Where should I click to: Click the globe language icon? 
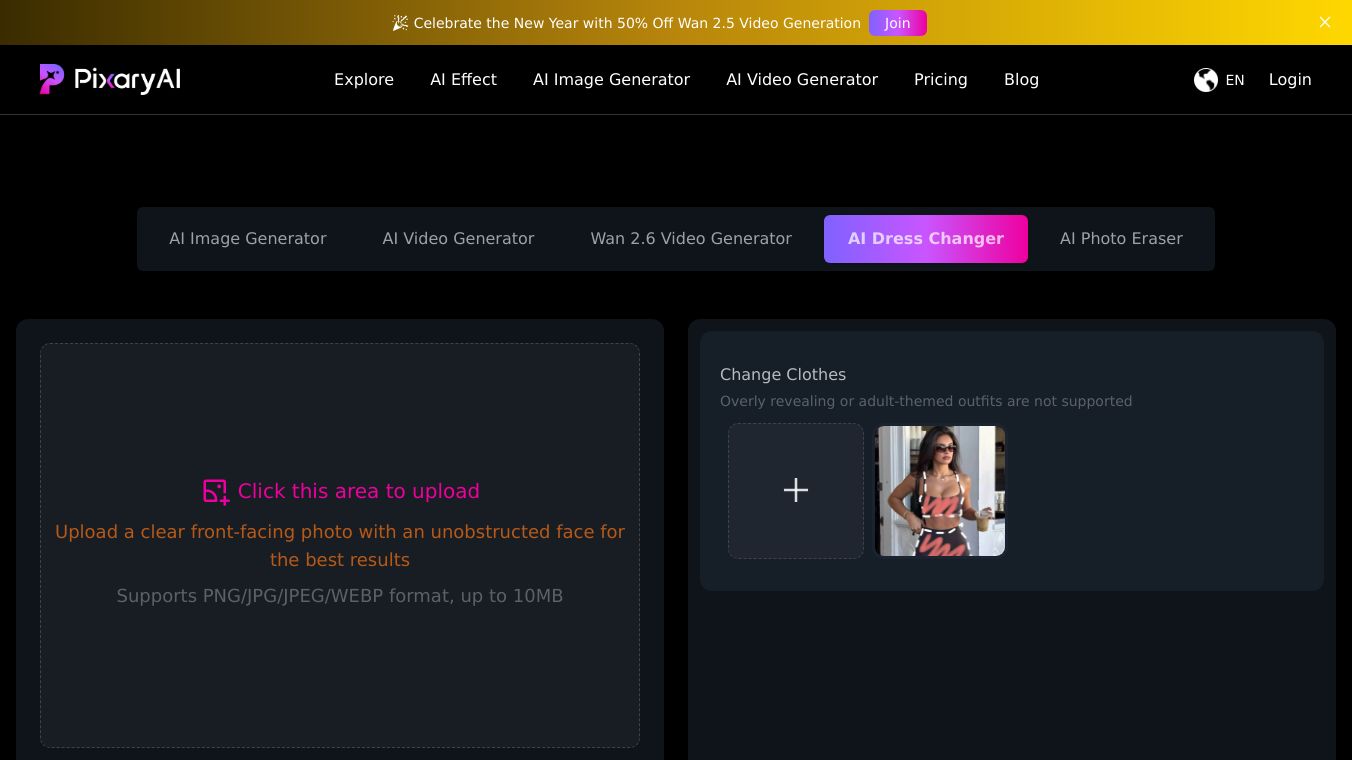pos(1205,80)
